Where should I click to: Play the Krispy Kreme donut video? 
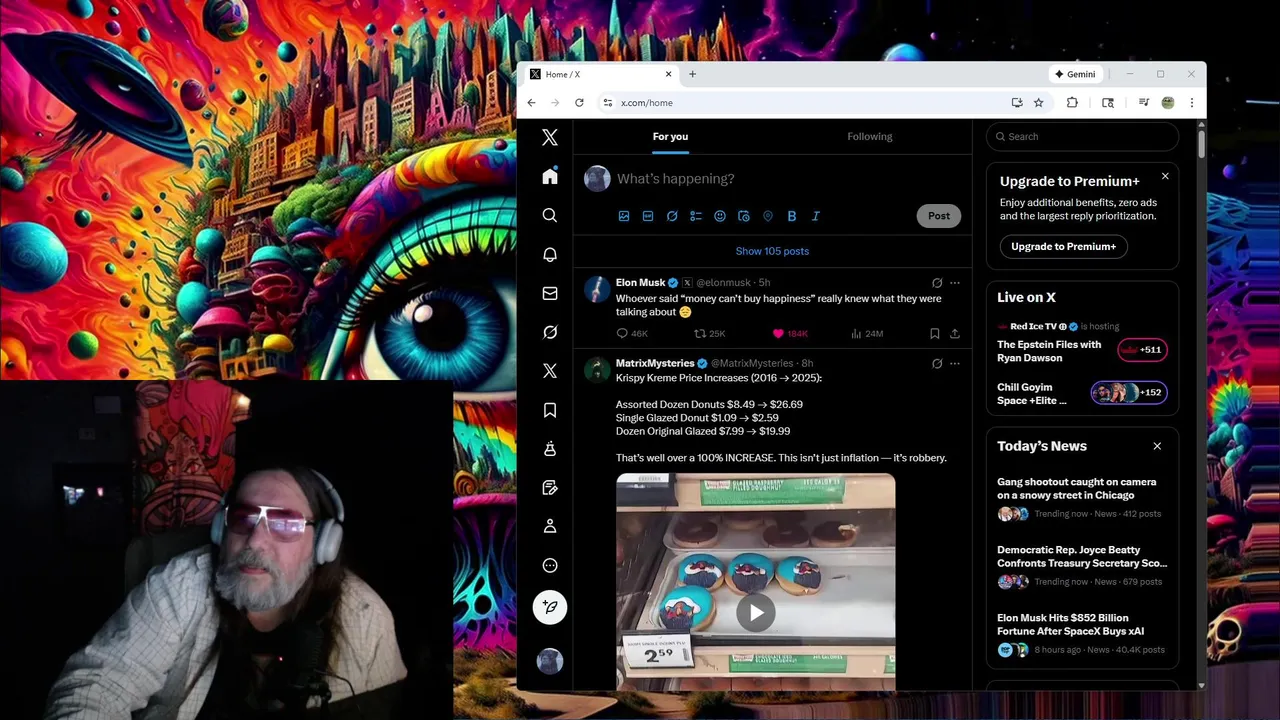click(x=756, y=613)
